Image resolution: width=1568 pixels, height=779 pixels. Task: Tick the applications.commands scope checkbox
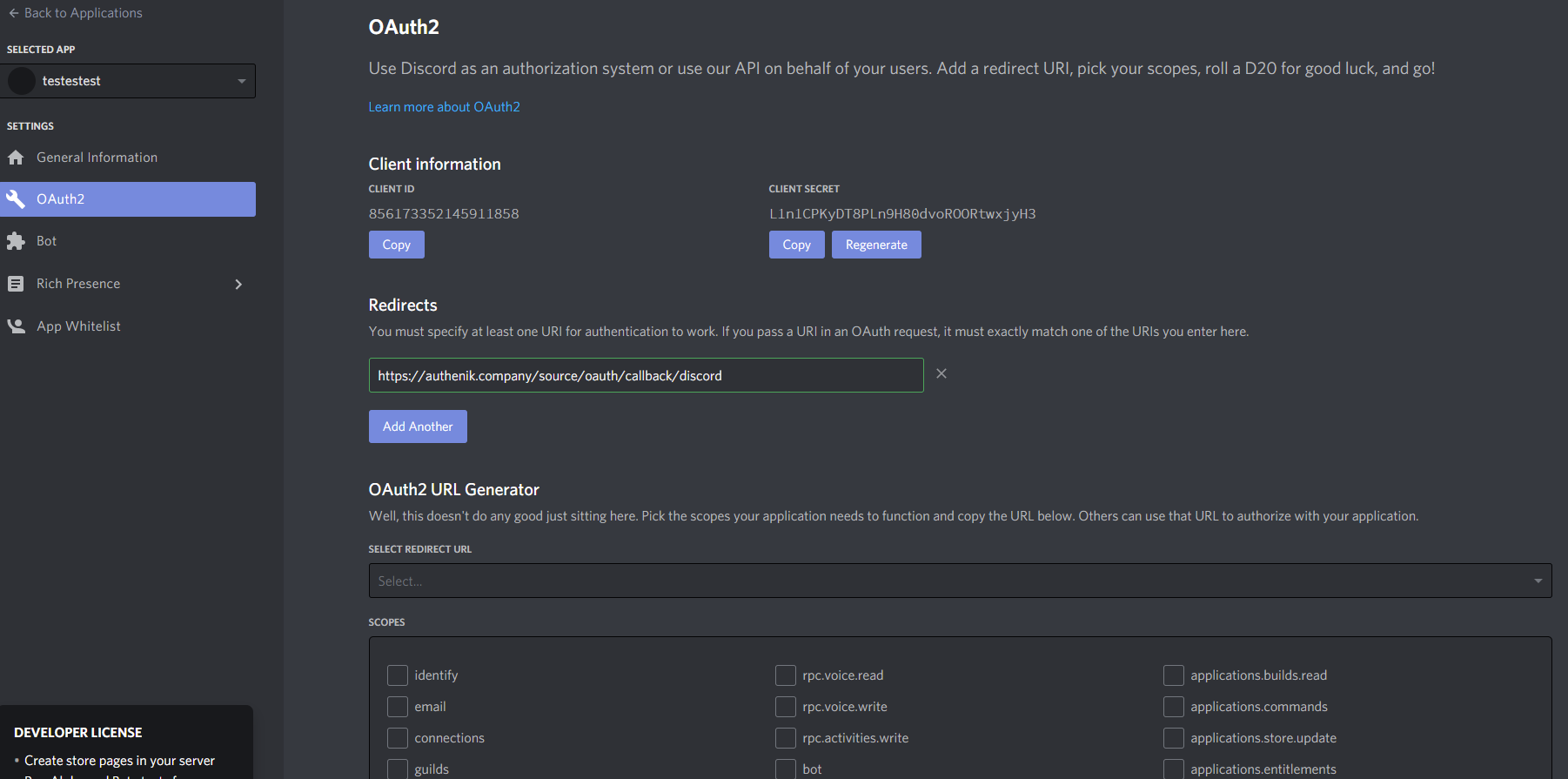tap(1174, 707)
